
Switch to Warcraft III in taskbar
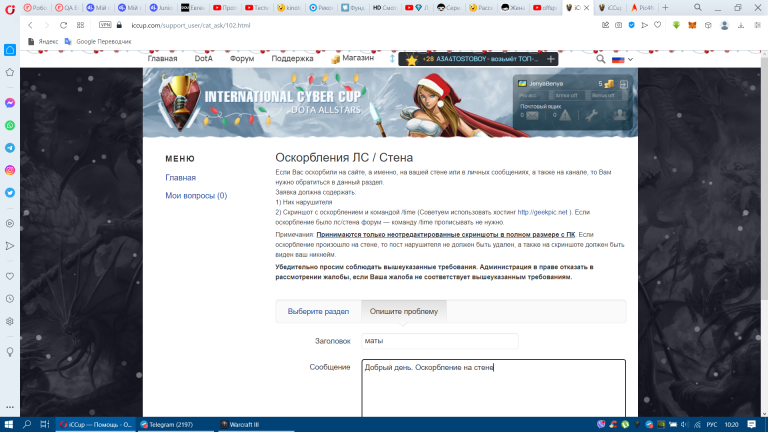pos(255,425)
